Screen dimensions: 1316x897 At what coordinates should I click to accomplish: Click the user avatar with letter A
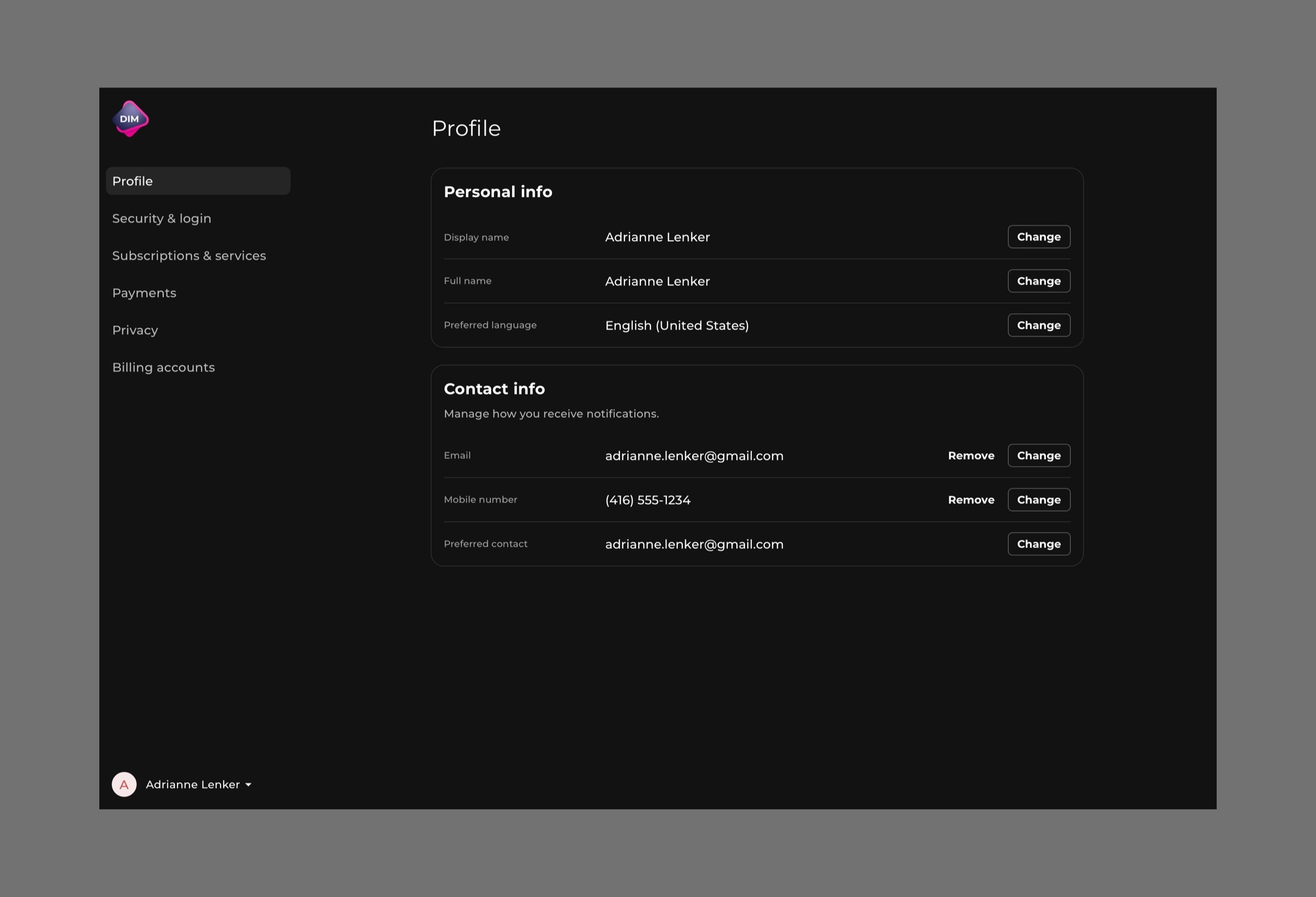(x=124, y=784)
